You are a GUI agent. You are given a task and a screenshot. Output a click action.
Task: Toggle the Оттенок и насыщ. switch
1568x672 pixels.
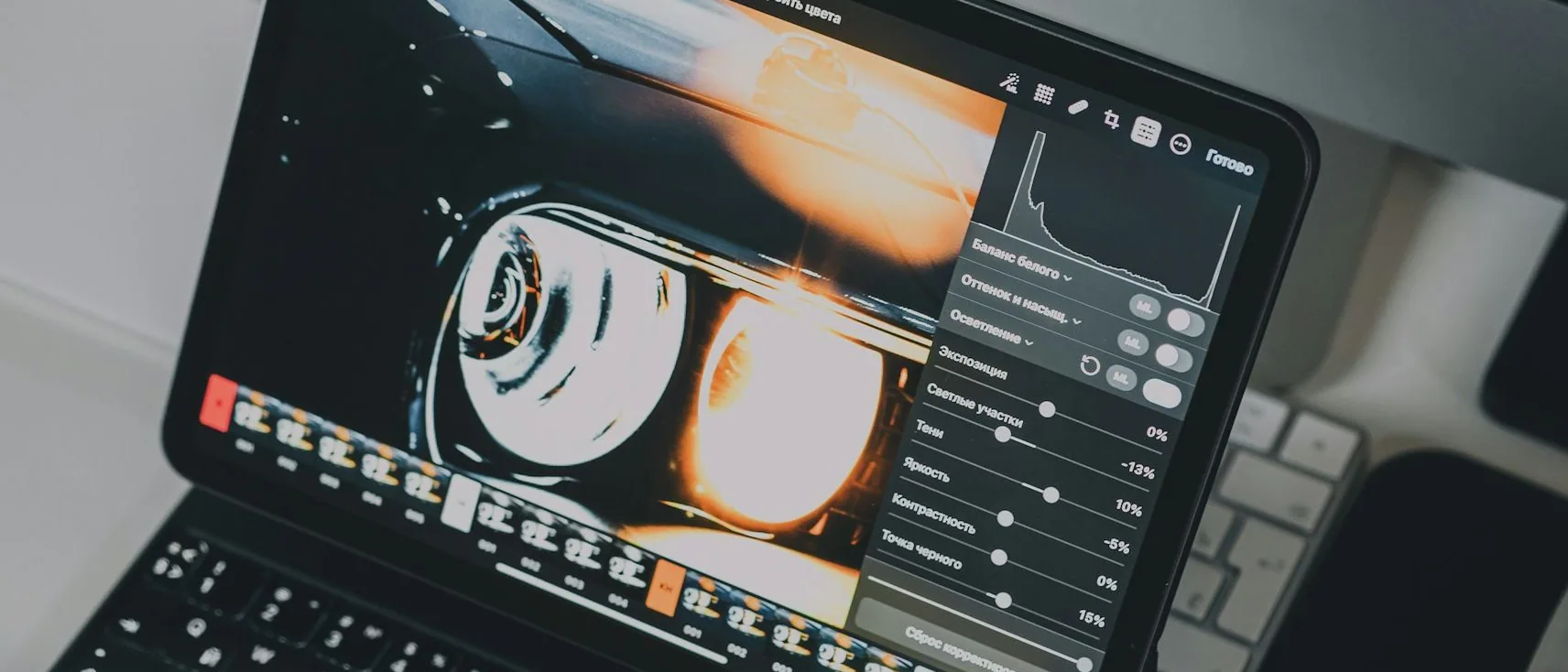[1173, 357]
